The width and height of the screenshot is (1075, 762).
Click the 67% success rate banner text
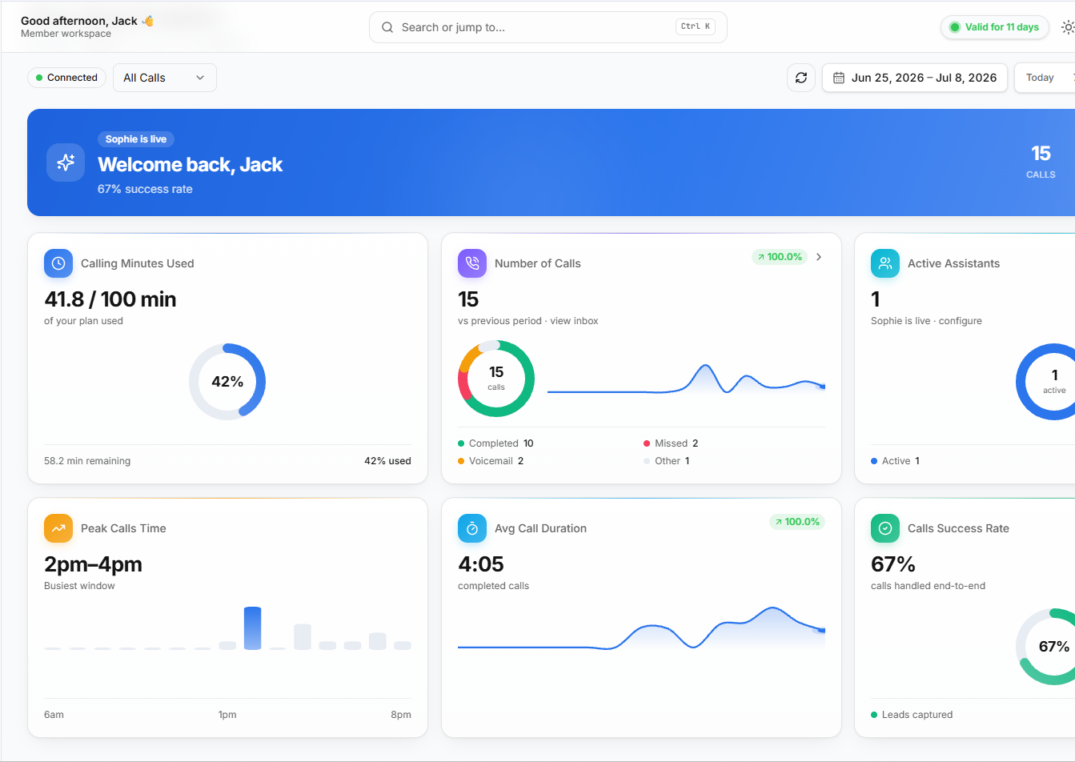pos(145,189)
